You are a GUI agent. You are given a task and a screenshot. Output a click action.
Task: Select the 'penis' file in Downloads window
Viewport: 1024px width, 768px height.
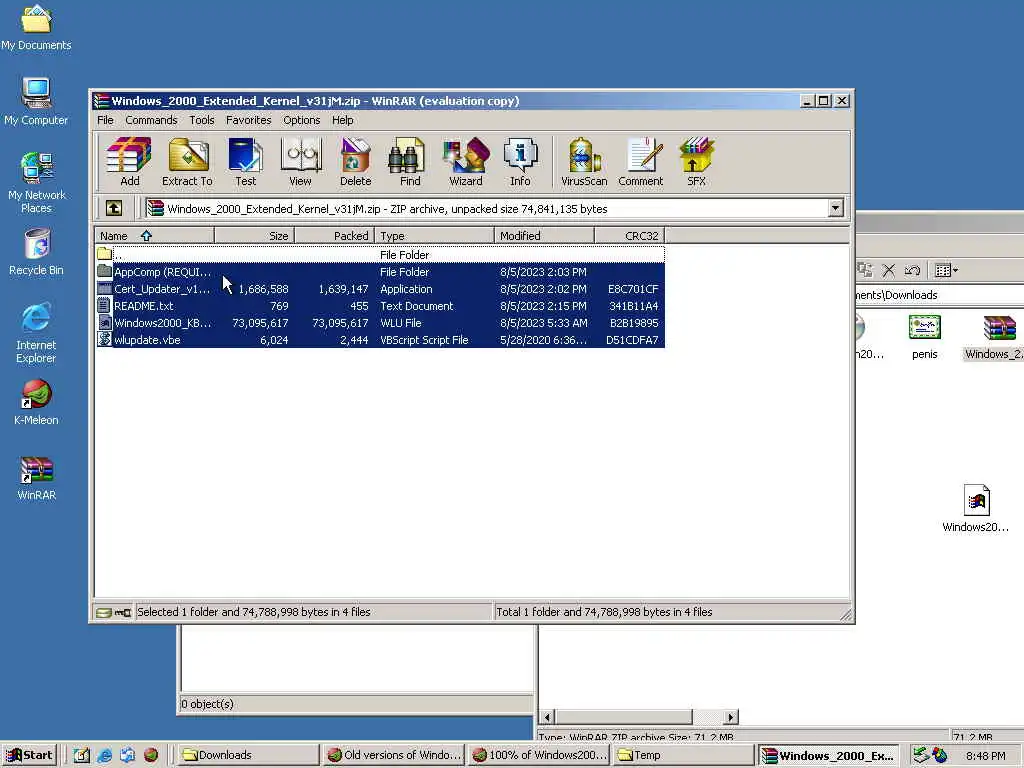[925, 337]
